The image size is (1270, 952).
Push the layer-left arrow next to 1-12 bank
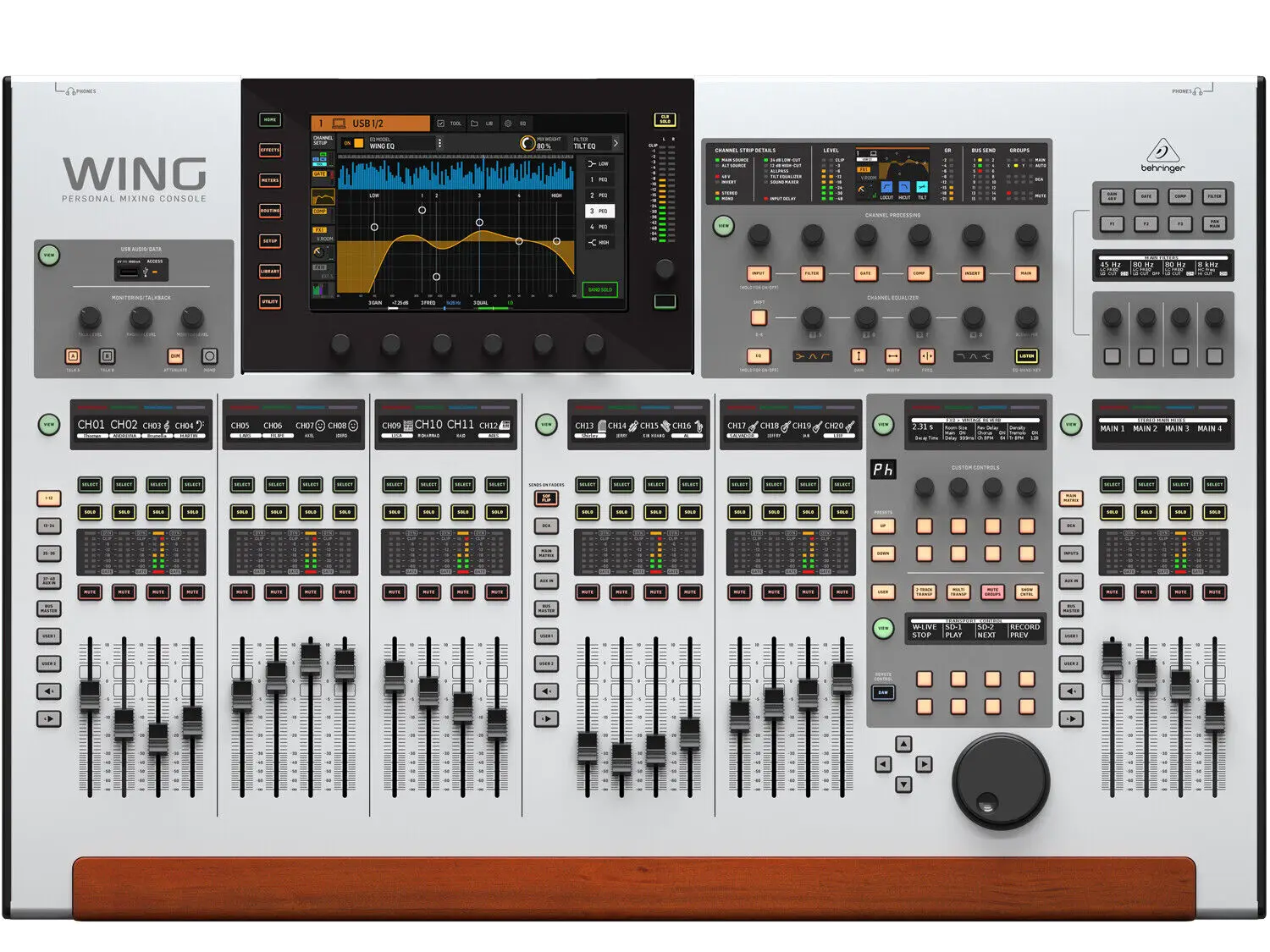(x=49, y=691)
